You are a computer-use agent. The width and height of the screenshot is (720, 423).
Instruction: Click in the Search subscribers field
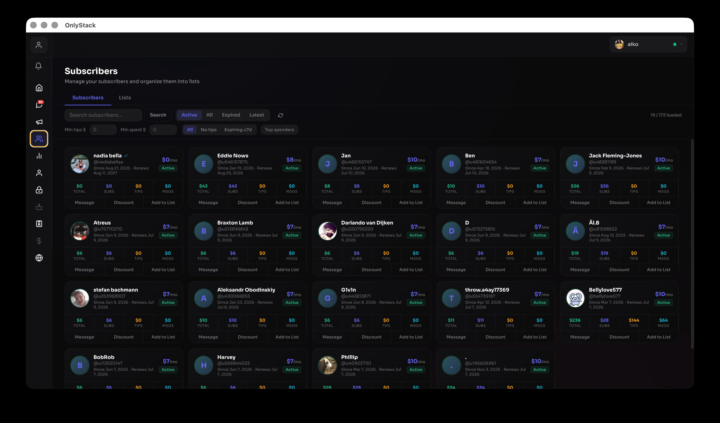(103, 115)
